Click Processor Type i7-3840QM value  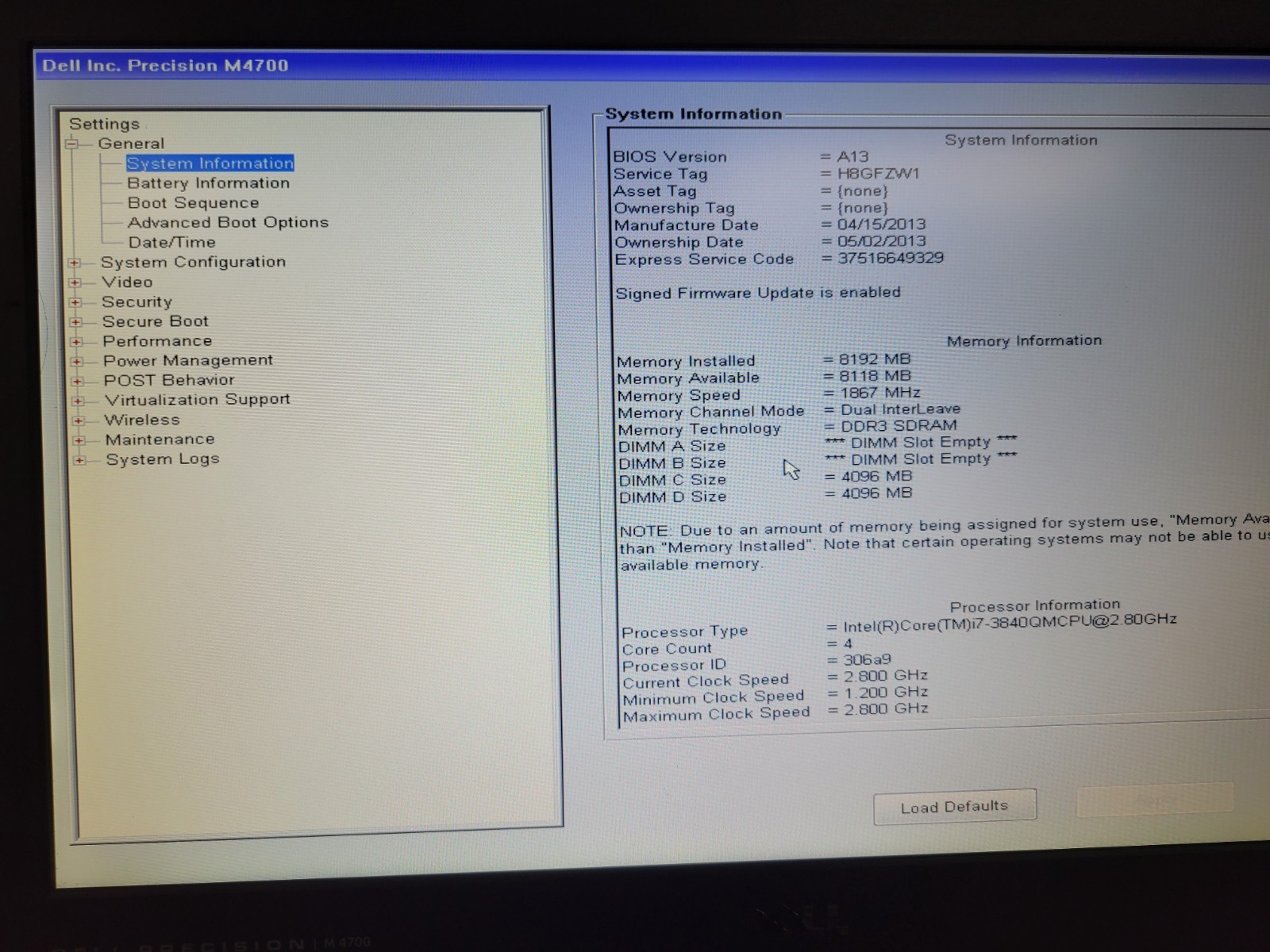coord(1010,623)
